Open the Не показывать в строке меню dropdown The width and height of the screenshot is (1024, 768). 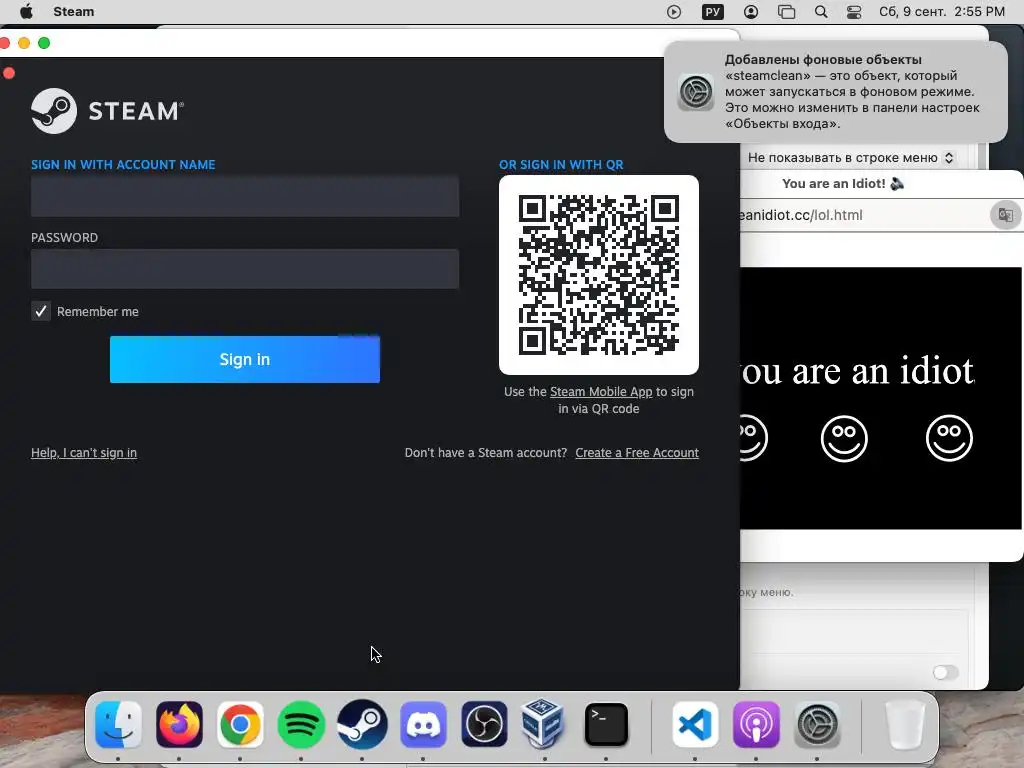[851, 157]
